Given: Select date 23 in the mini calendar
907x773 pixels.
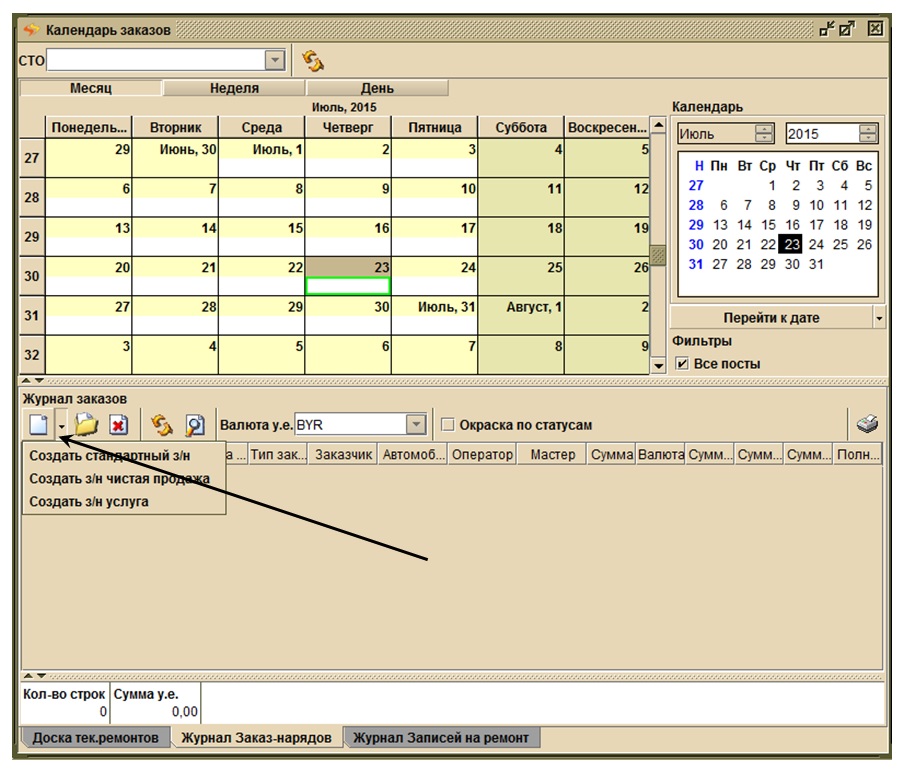Looking at the screenshot, I should (791, 244).
